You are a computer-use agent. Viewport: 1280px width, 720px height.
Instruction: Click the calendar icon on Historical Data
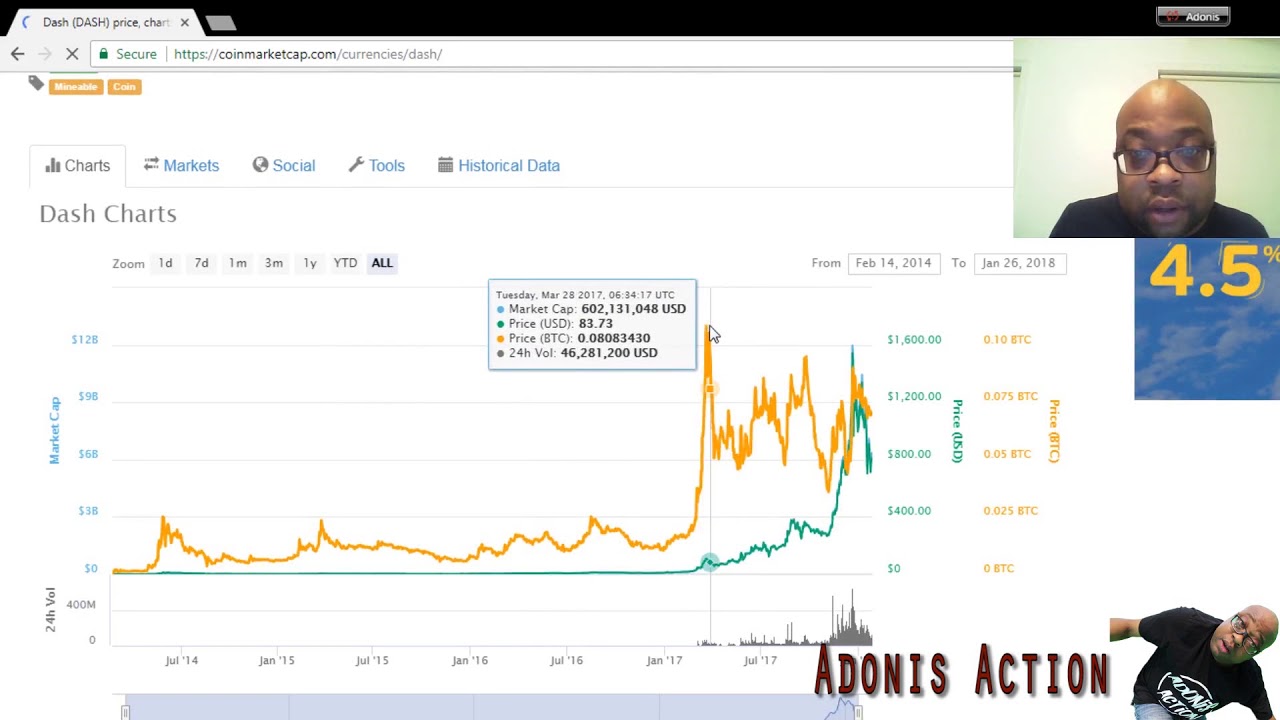tap(446, 164)
